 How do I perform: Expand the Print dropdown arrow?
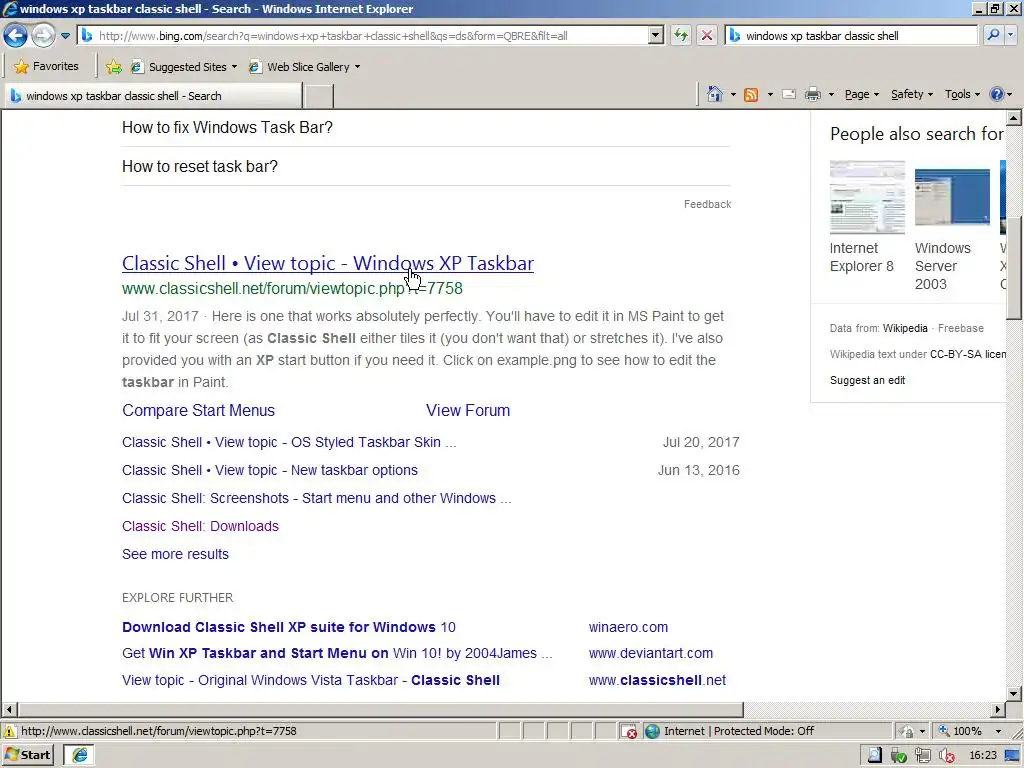click(831, 95)
